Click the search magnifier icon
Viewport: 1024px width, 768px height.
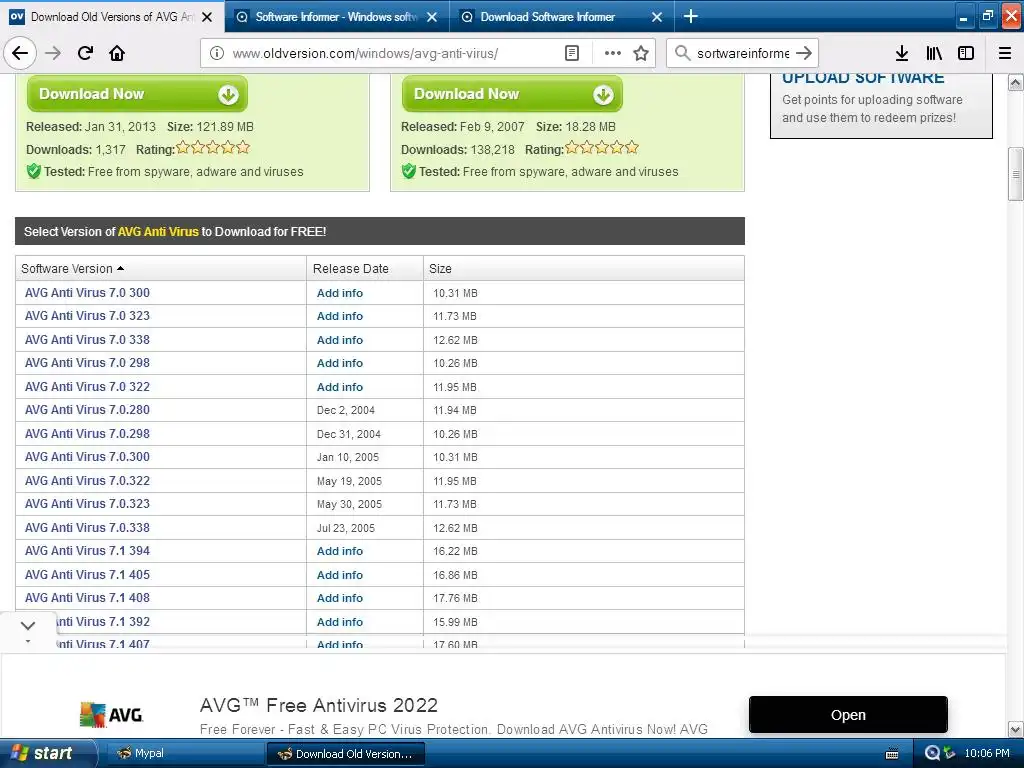(682, 53)
